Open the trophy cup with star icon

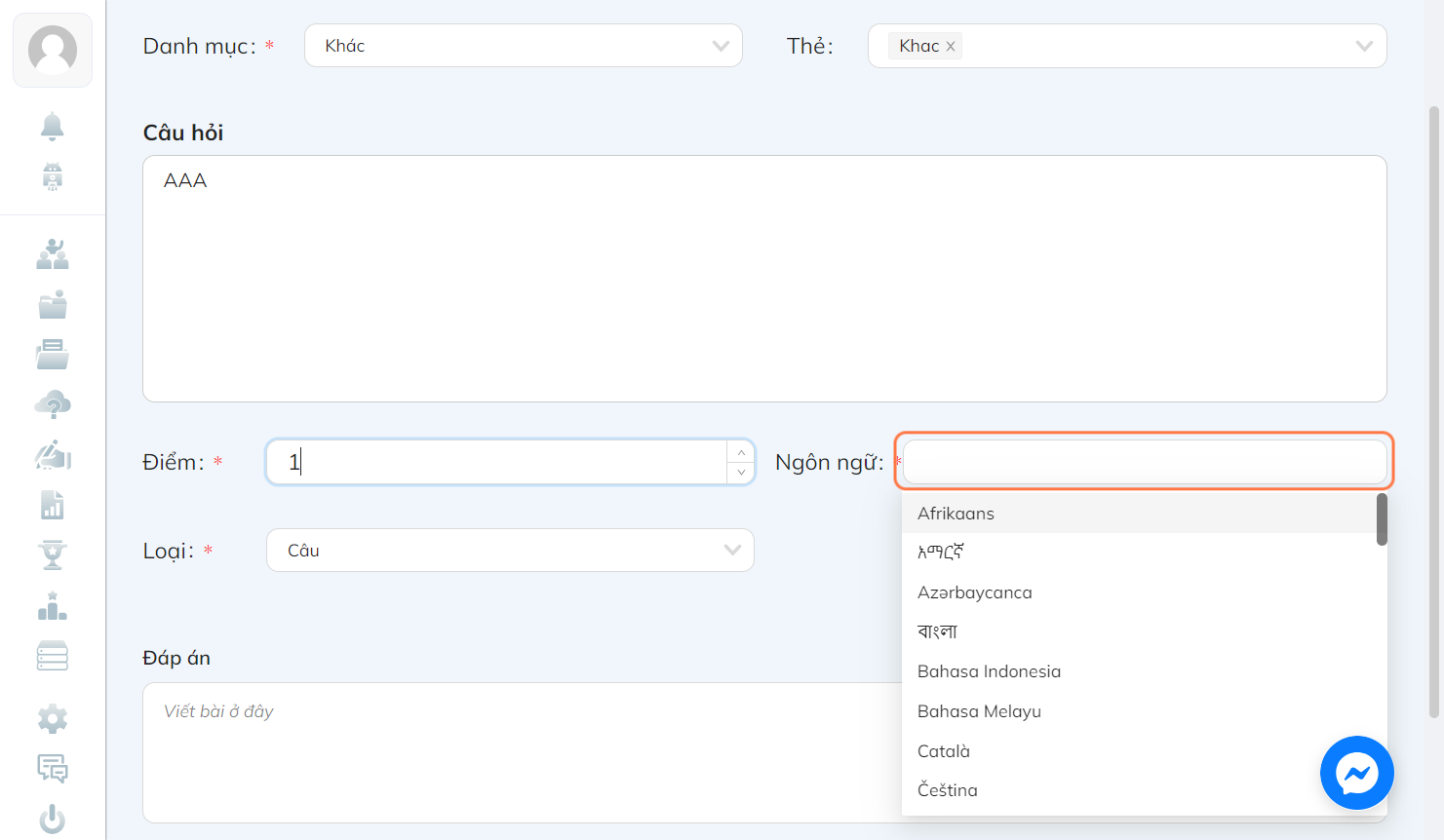coord(53,554)
